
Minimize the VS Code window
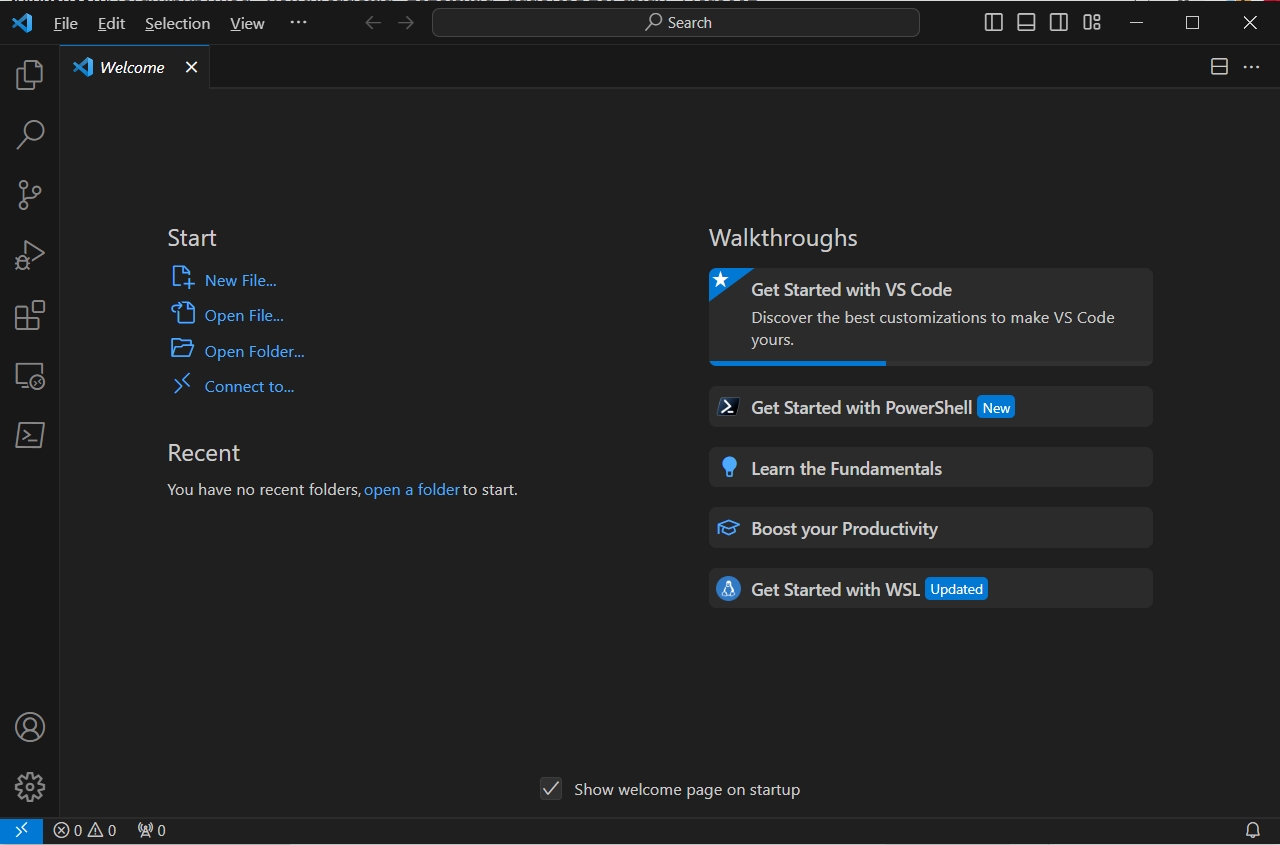(x=1136, y=22)
